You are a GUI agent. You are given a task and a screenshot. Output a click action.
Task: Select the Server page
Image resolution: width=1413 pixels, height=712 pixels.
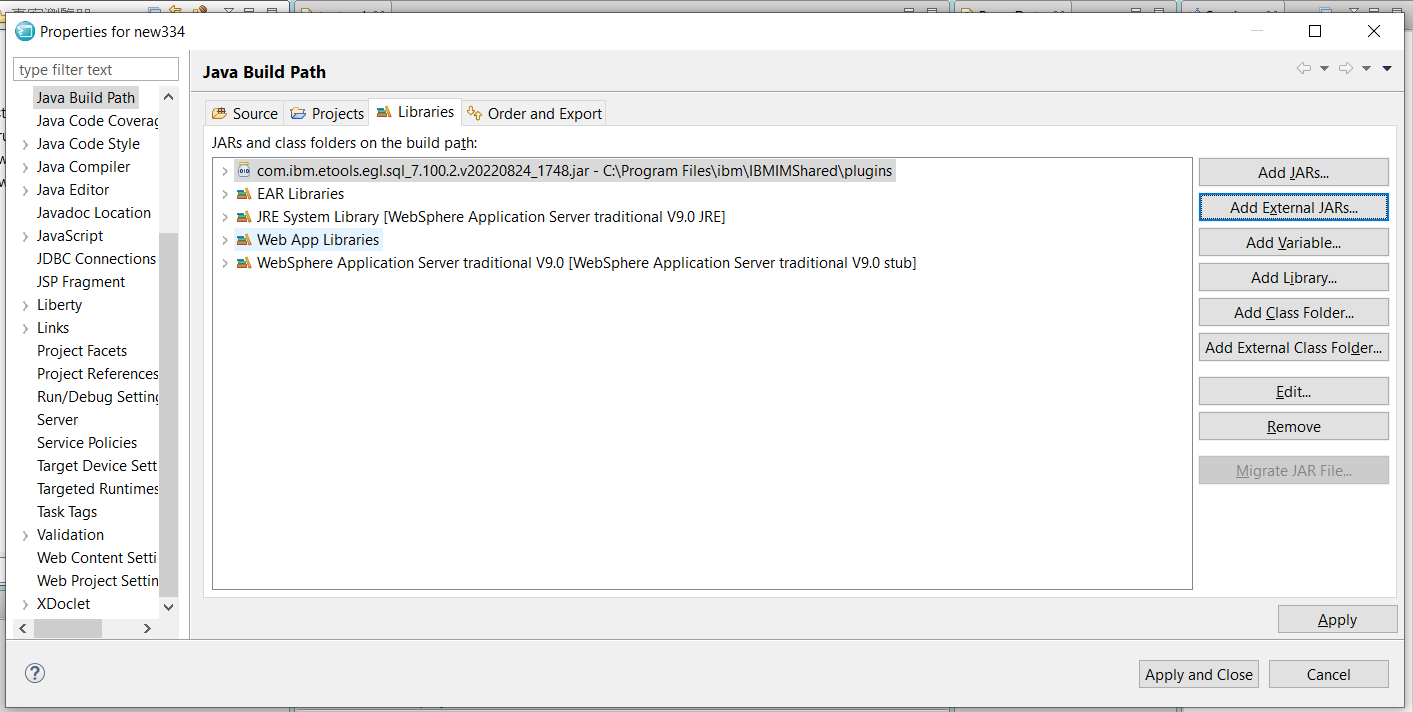click(58, 420)
